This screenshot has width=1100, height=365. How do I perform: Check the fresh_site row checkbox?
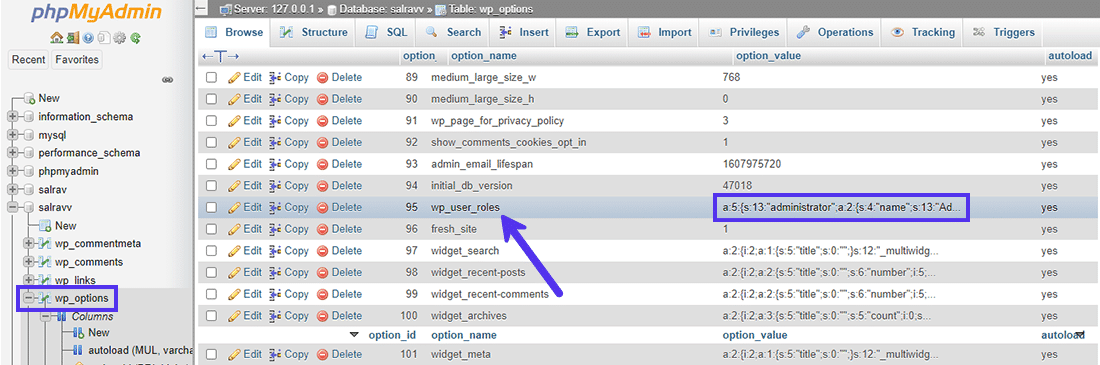point(211,230)
